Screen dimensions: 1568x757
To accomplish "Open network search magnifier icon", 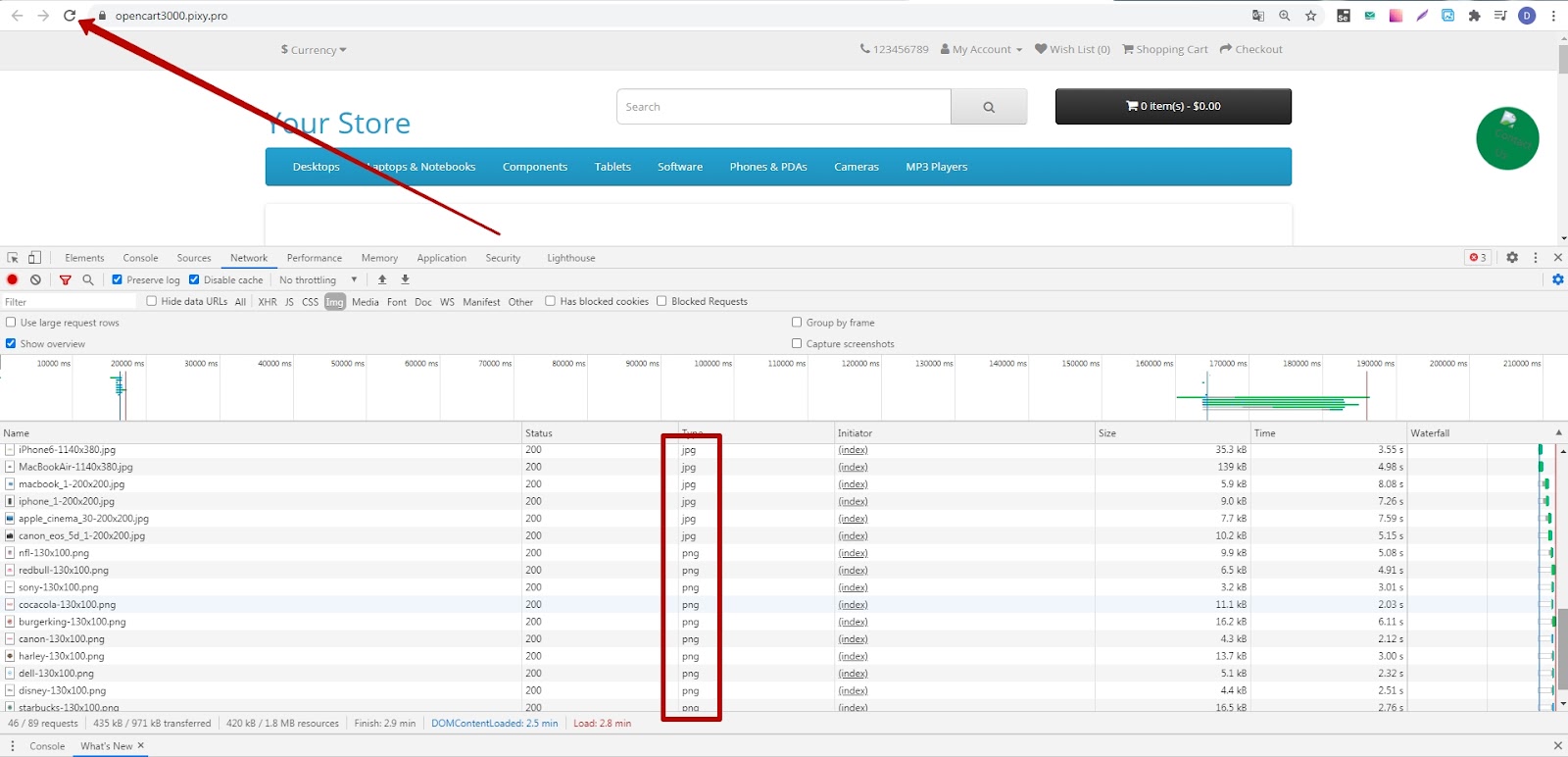I will pyautogui.click(x=88, y=279).
